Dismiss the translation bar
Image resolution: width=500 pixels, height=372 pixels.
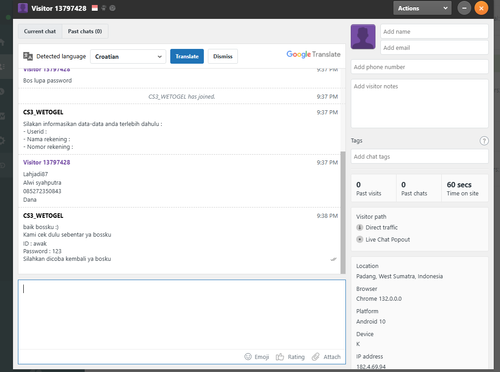point(223,56)
